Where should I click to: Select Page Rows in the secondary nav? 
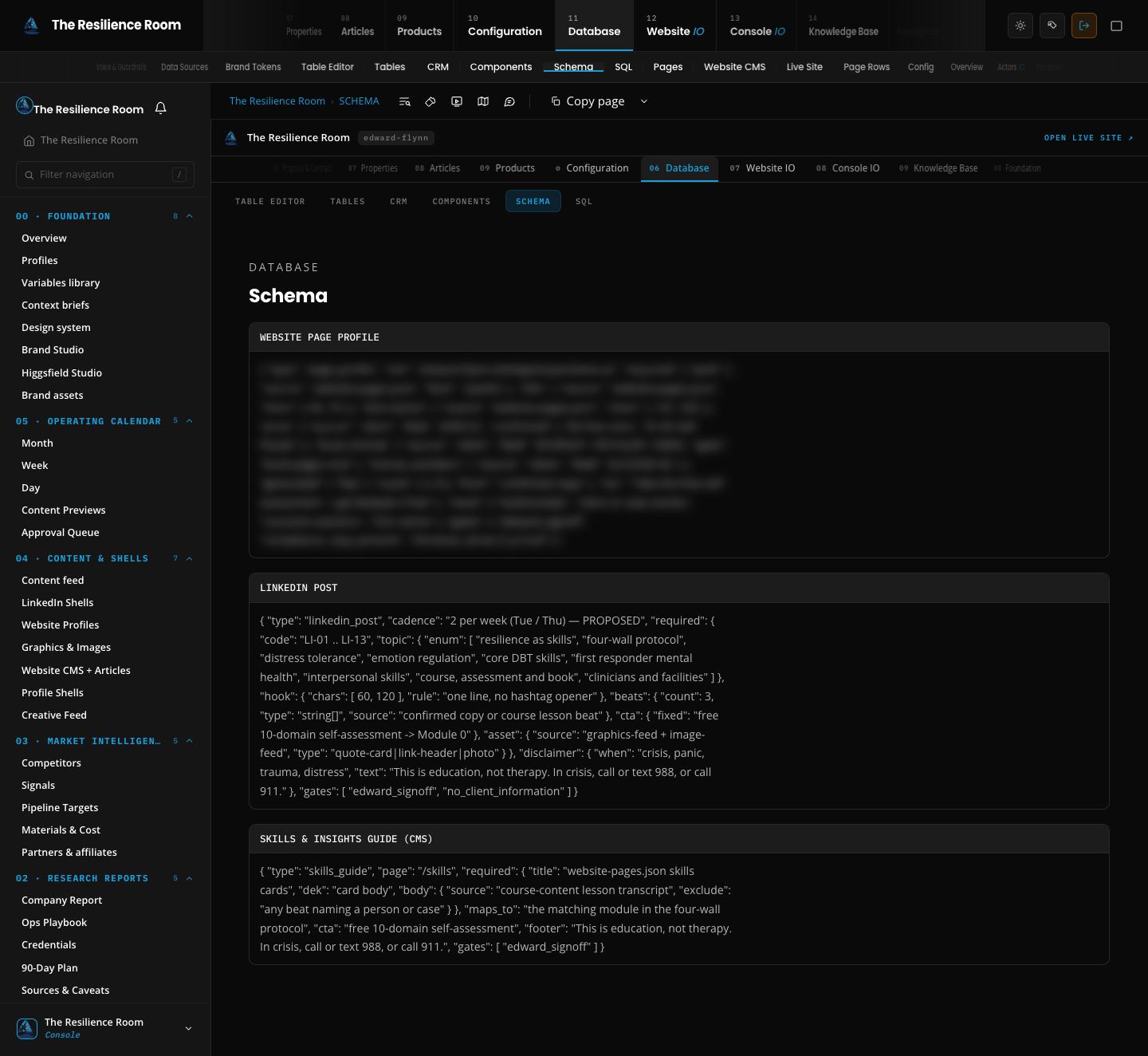[x=867, y=67]
